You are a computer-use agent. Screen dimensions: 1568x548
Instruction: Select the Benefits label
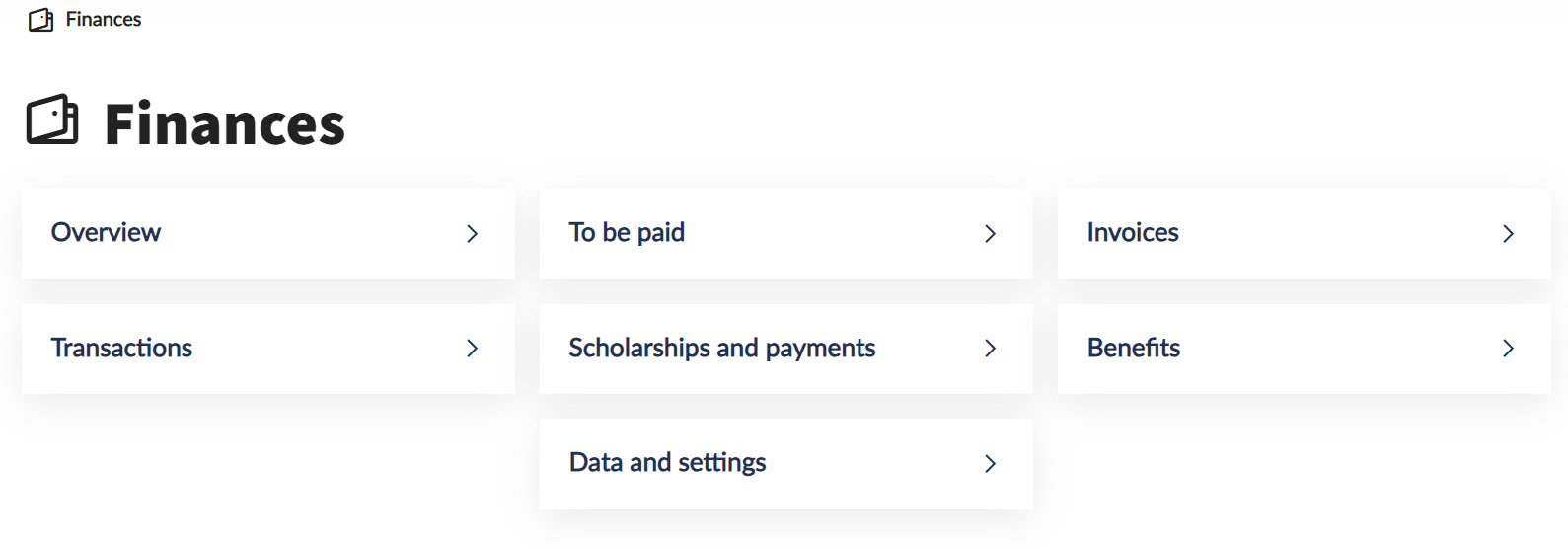click(x=1134, y=349)
